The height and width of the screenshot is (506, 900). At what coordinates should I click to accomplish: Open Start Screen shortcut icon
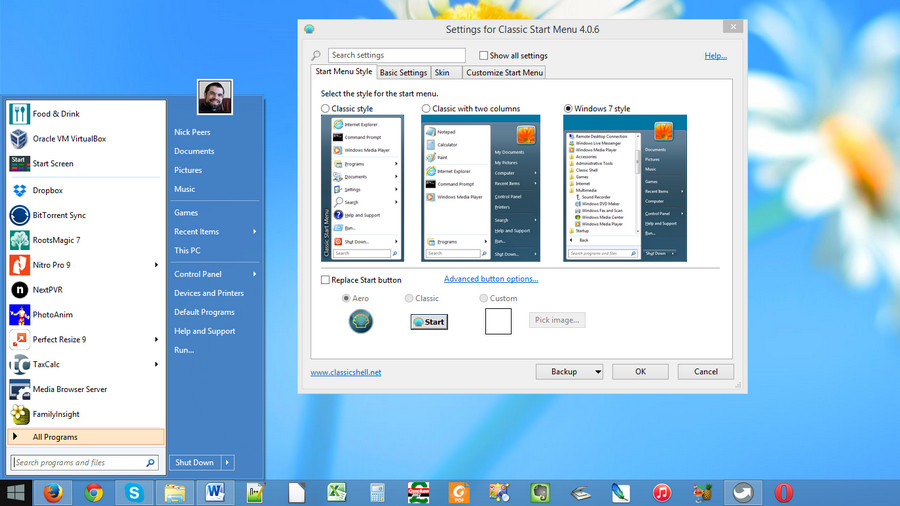(x=20, y=164)
